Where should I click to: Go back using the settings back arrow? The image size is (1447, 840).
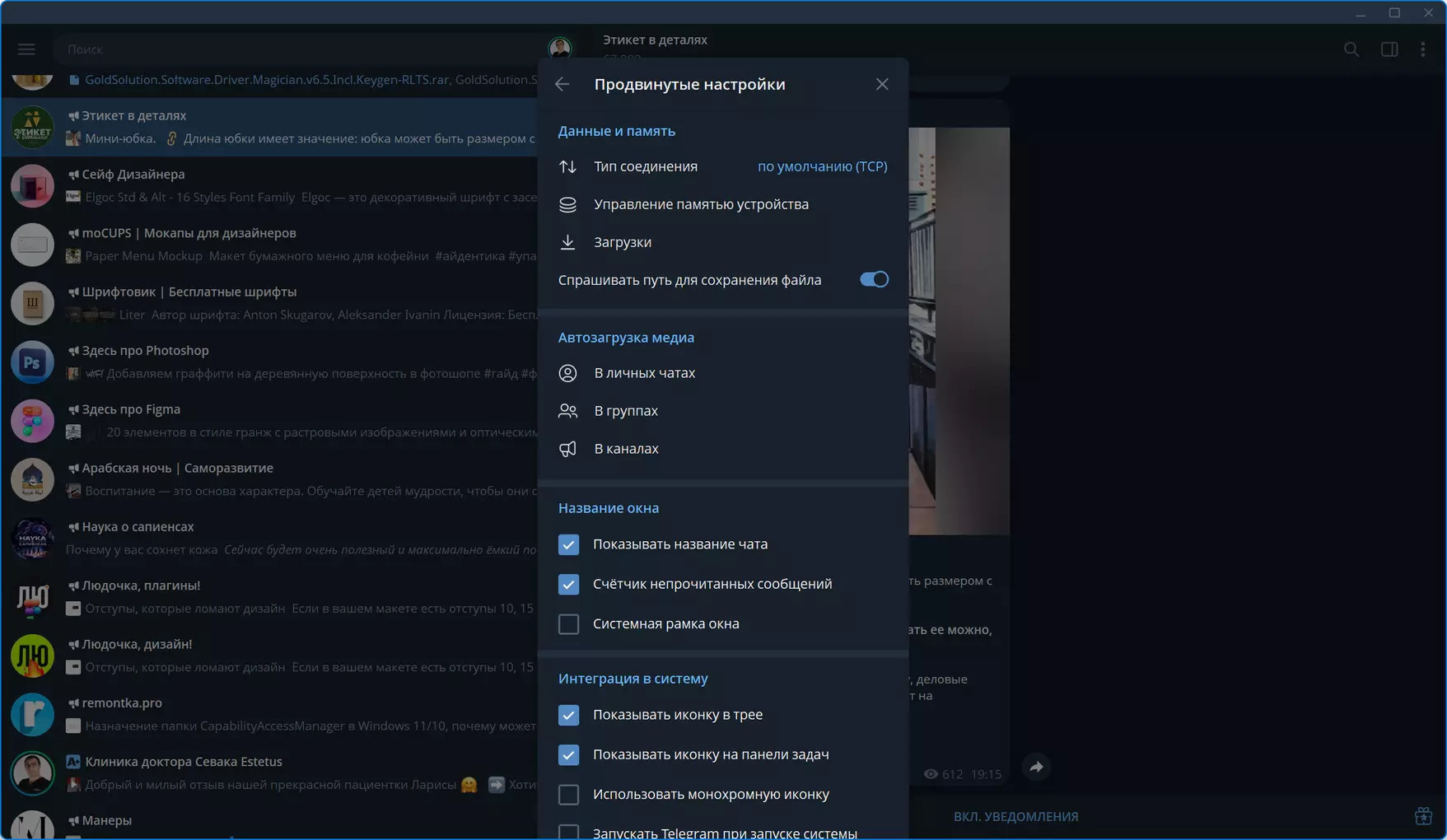point(562,84)
